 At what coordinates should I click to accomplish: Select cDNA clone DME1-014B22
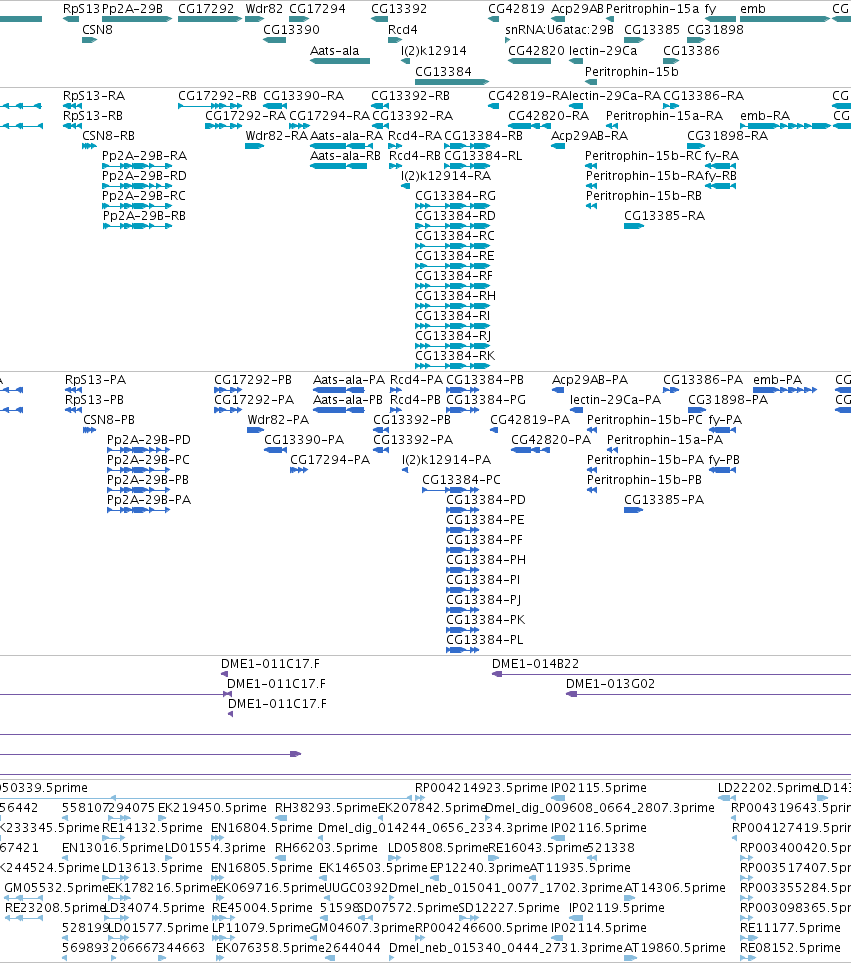(x=535, y=664)
